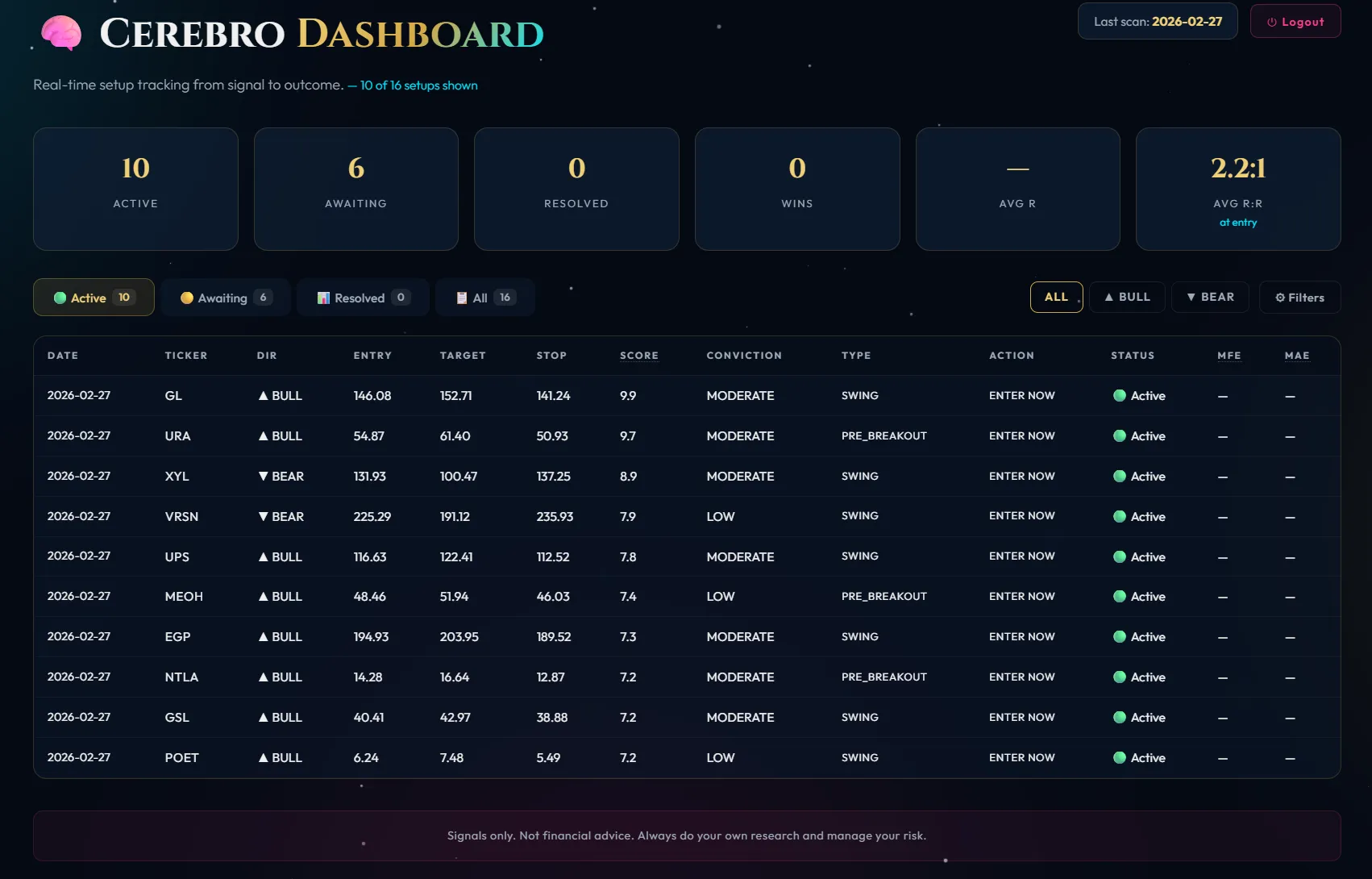Open the Filters options
The image size is (1372, 879).
(1299, 298)
